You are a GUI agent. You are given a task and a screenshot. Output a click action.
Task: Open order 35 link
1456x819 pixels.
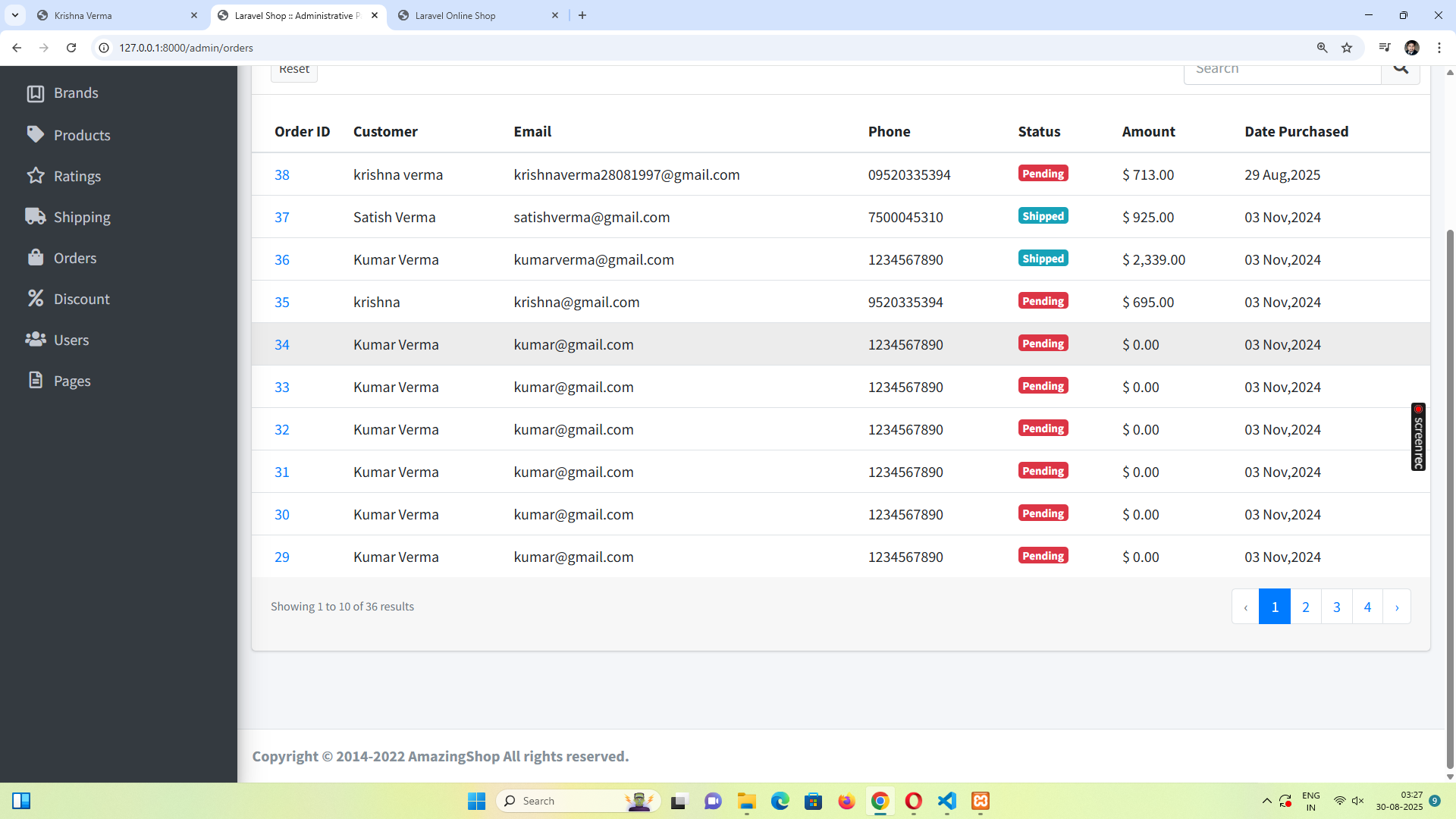[282, 302]
